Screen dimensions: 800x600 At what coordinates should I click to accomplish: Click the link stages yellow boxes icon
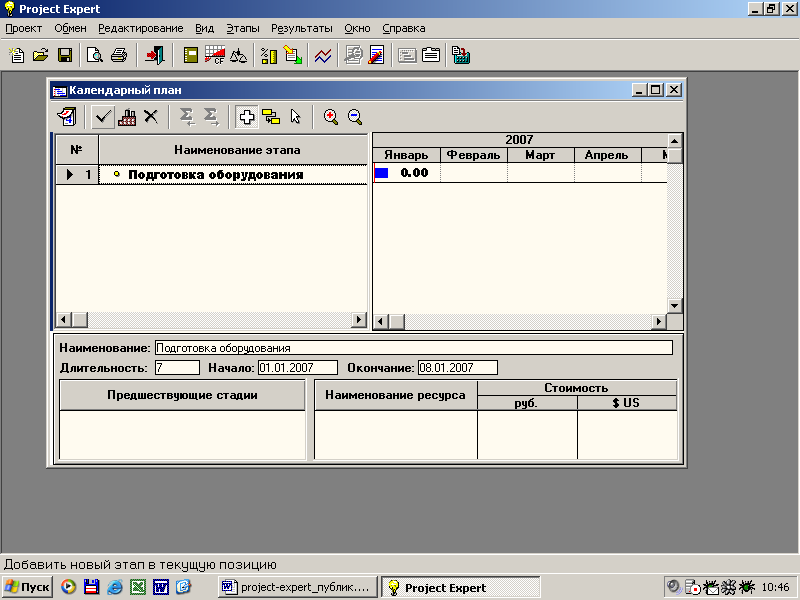coord(271,117)
